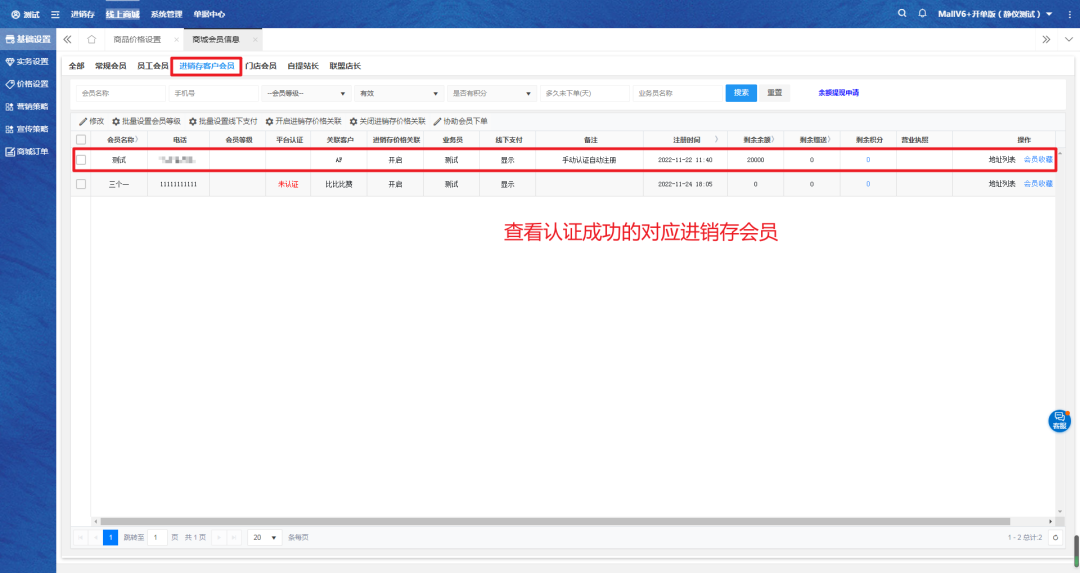Click the refresh icon beside total count
Screen dimensions: 1080x573
point(1055,537)
